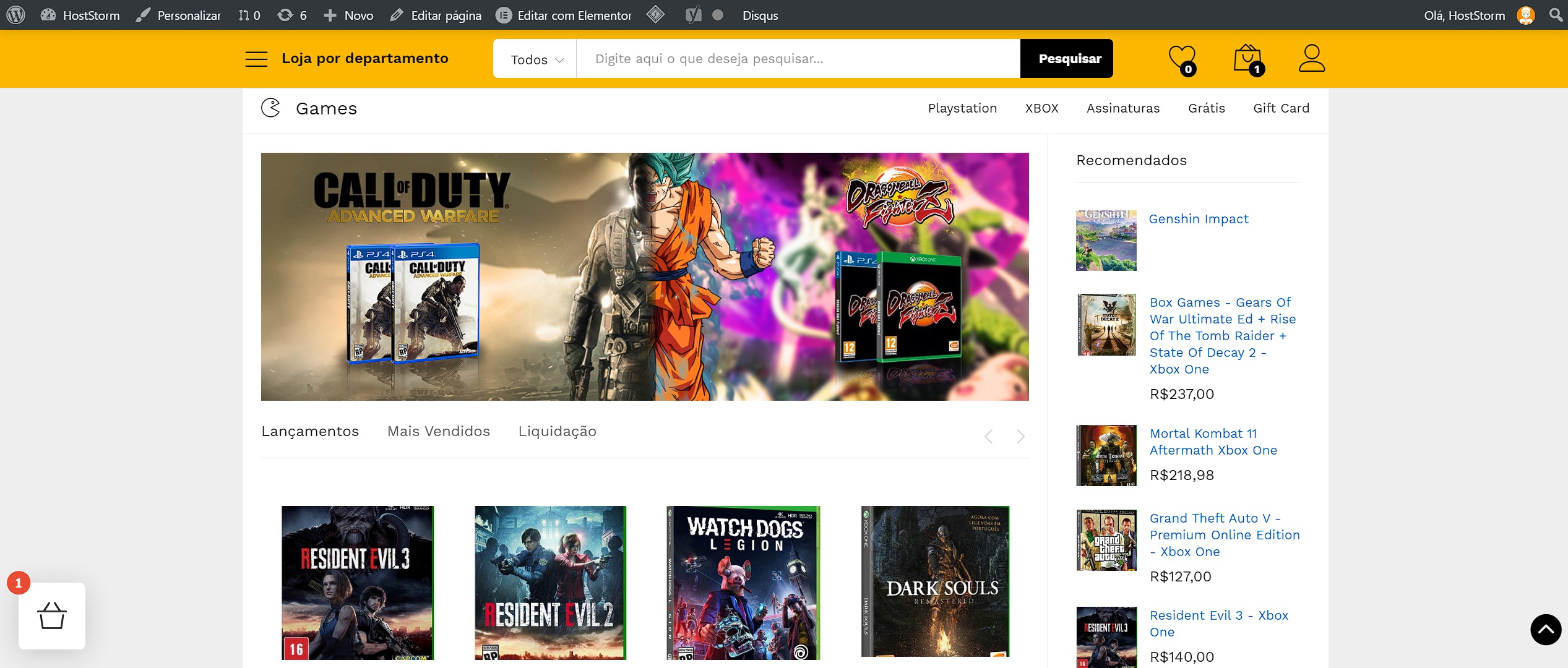The height and width of the screenshot is (668, 1568).
Task: Go to next products carousel arrow
Action: (1020, 437)
